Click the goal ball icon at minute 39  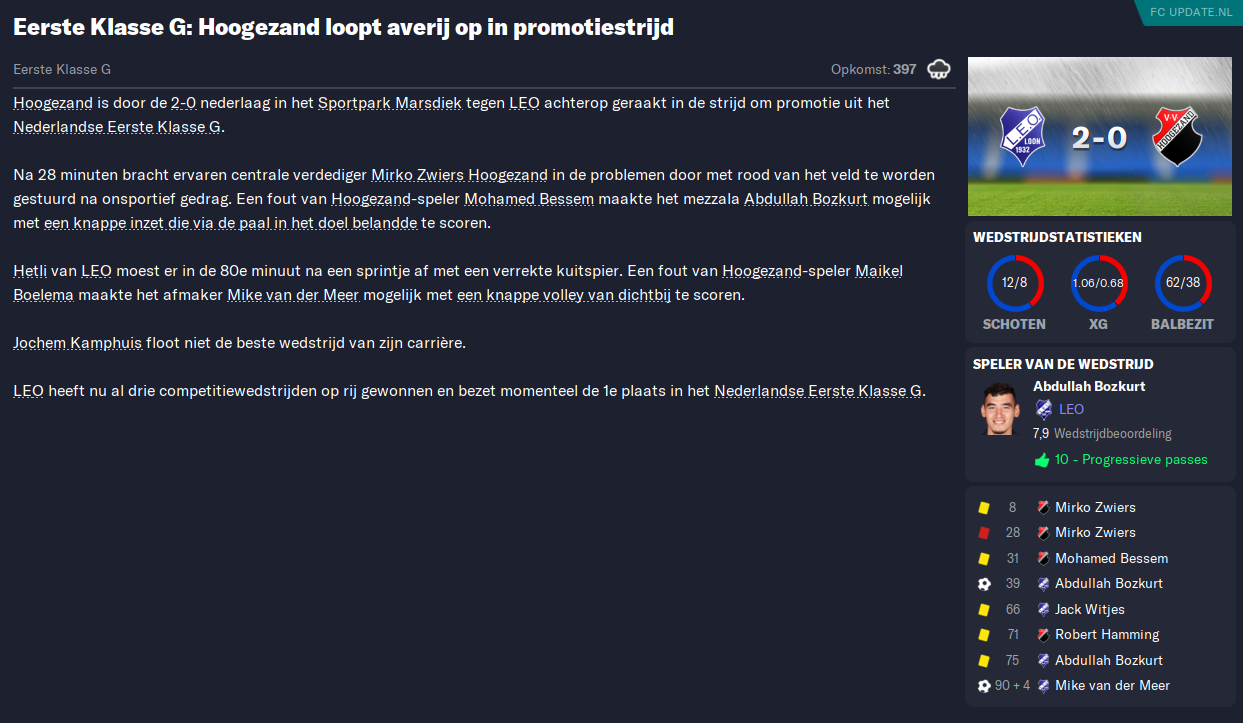pyautogui.click(x=984, y=584)
